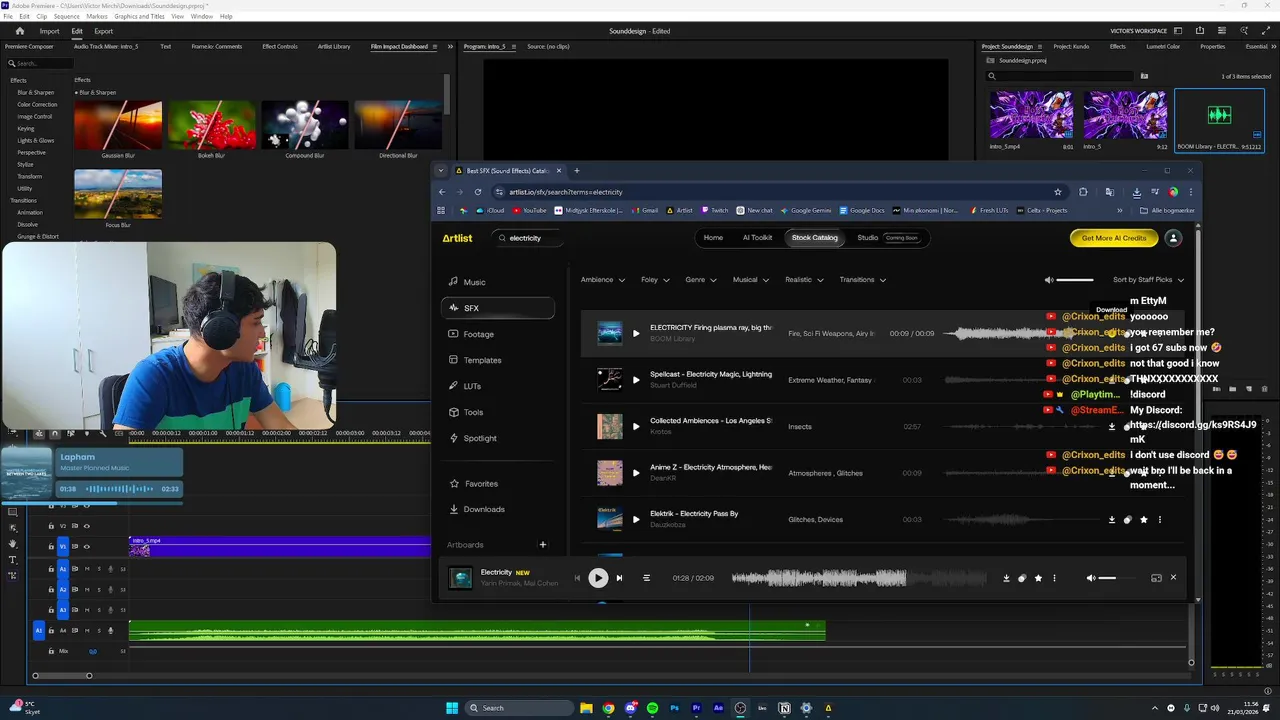
Task: Reload the Artlist page in Chrome
Action: (478, 192)
